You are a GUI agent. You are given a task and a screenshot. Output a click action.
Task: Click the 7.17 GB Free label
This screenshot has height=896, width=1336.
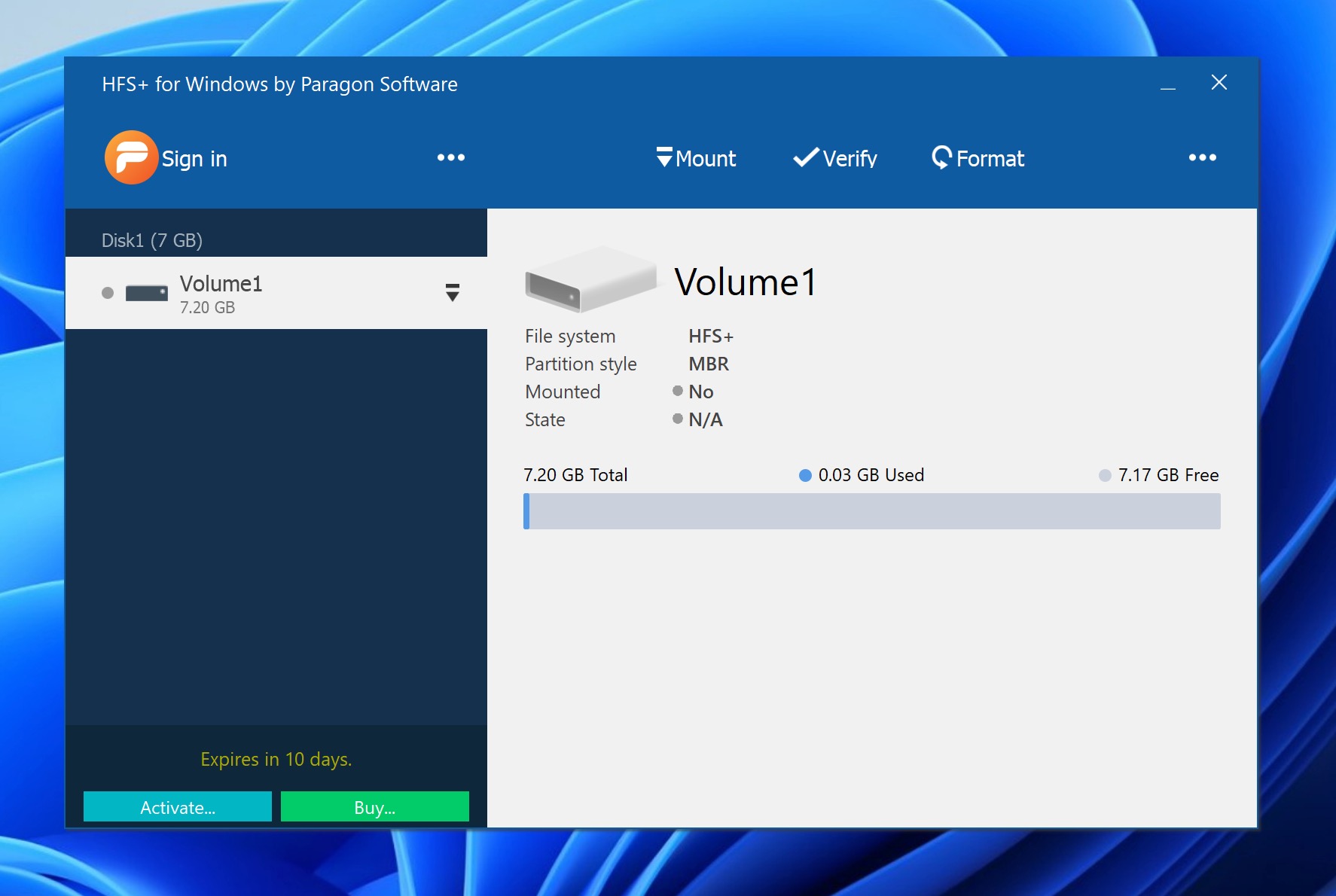coord(1159,475)
